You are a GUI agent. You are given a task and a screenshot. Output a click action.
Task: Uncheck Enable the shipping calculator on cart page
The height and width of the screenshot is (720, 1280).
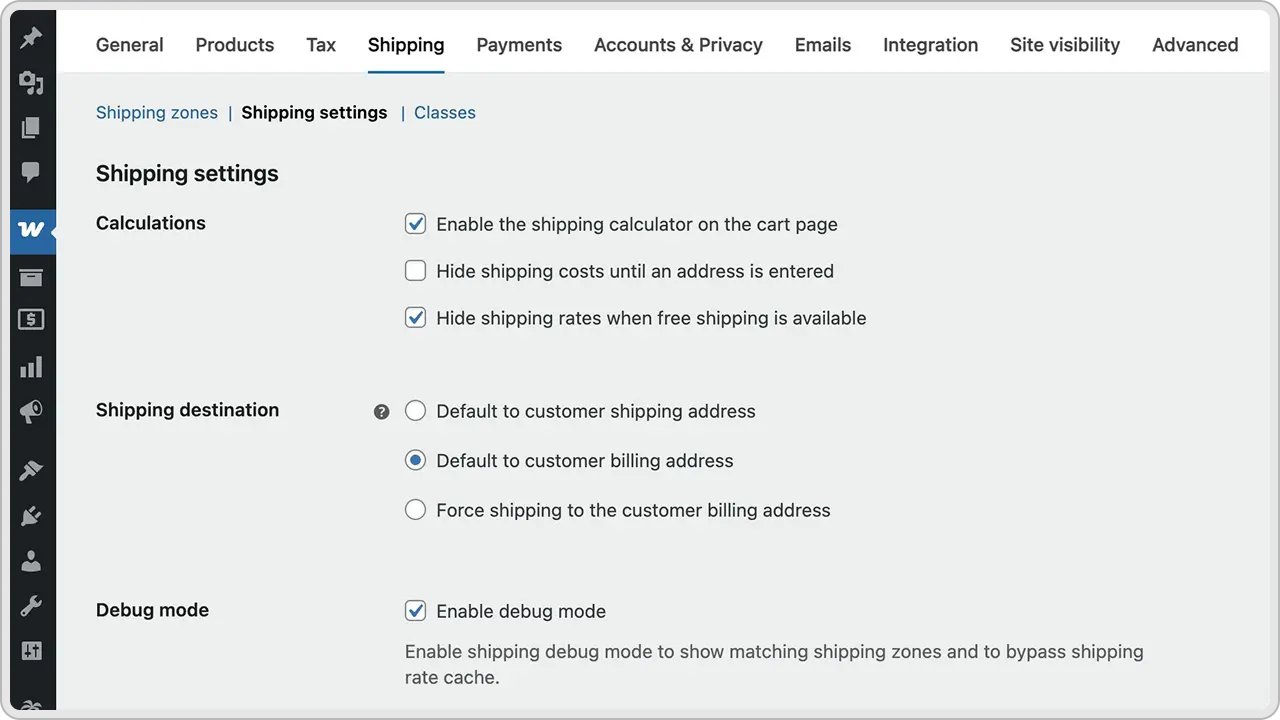[x=415, y=224]
